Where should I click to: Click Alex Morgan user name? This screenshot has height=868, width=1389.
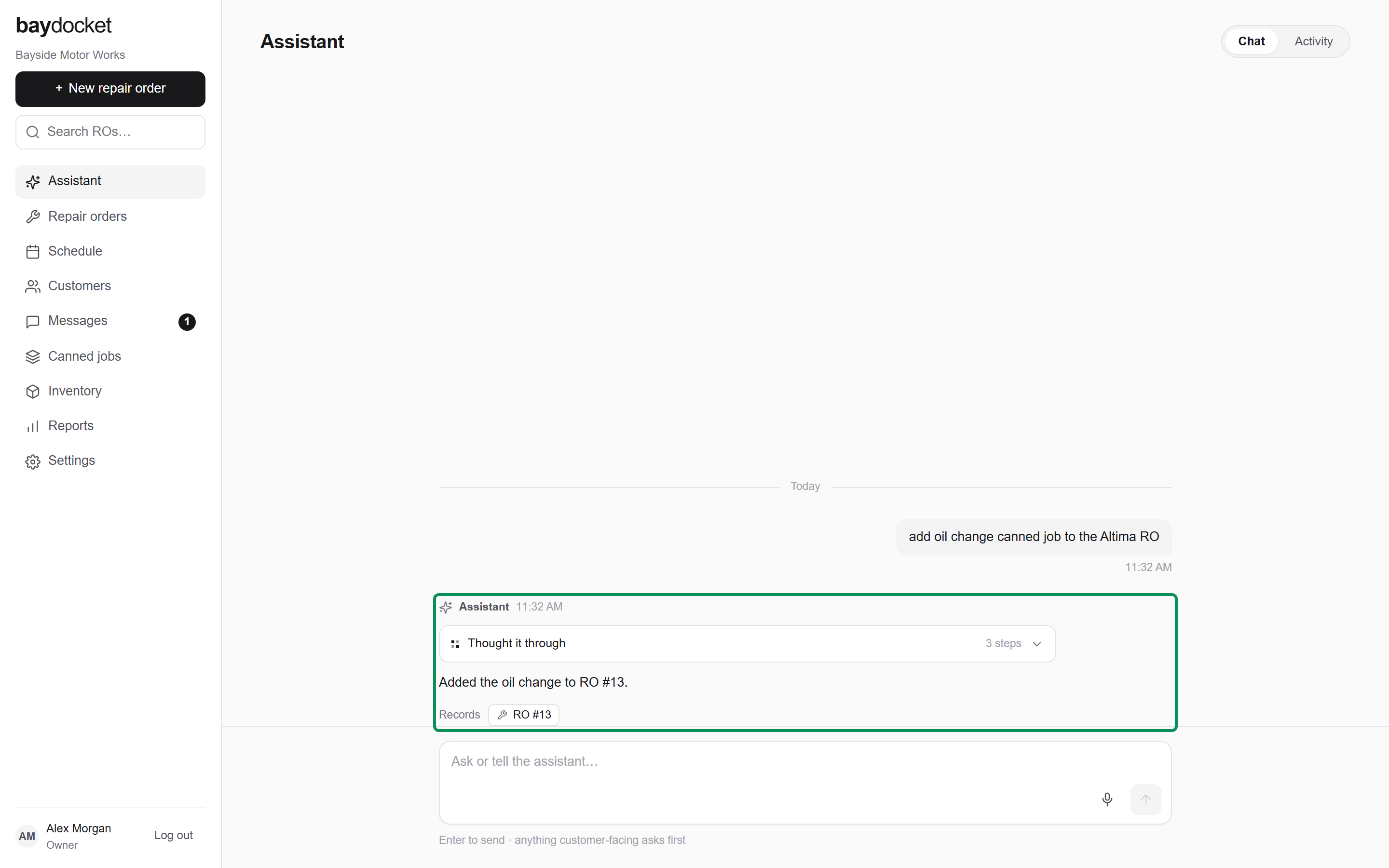pyautogui.click(x=79, y=828)
